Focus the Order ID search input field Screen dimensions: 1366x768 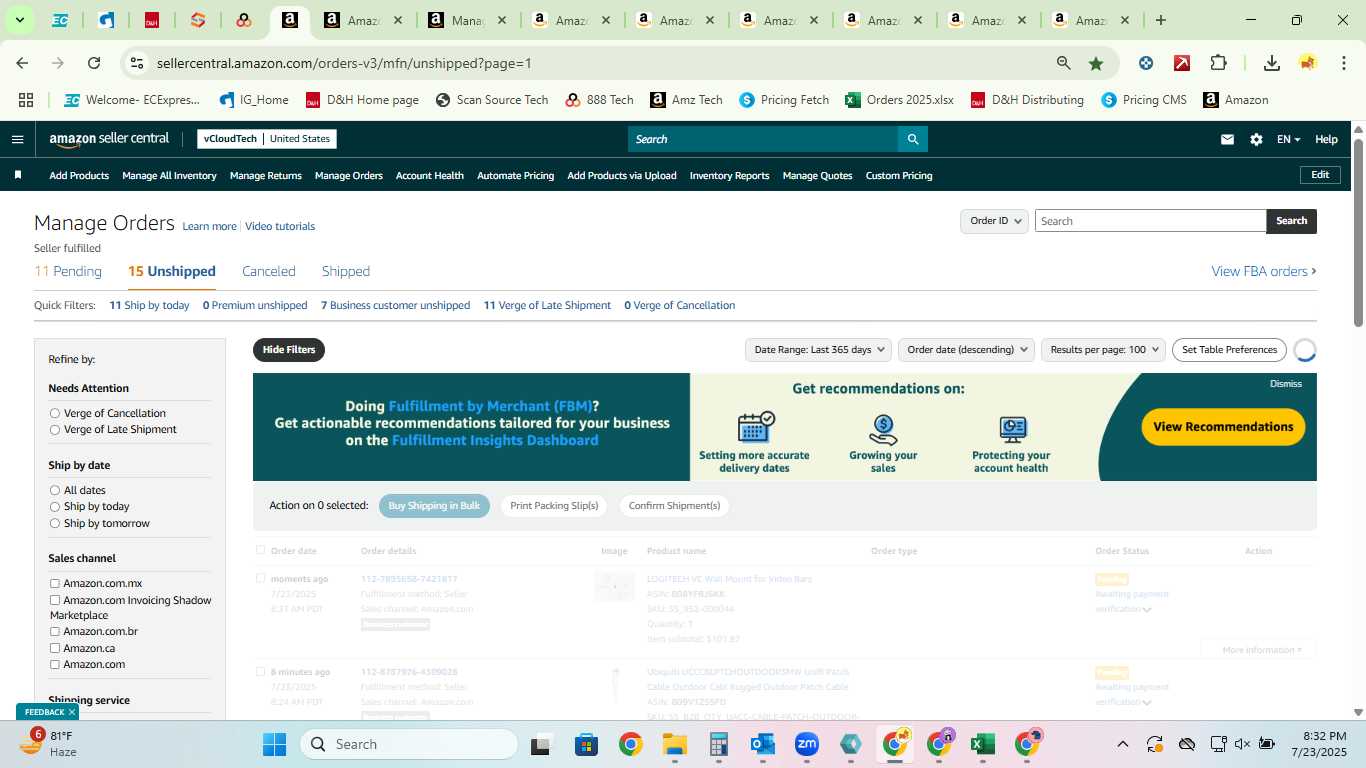[x=1150, y=221]
